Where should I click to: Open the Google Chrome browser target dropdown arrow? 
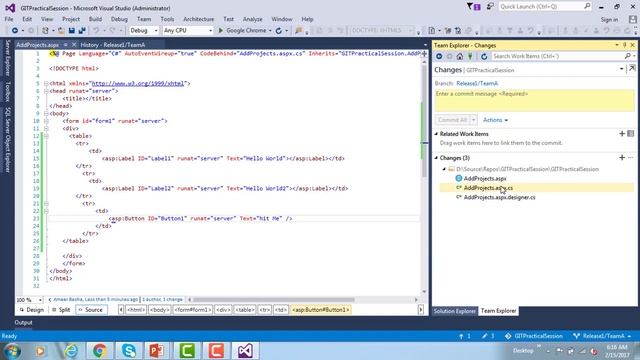point(270,31)
